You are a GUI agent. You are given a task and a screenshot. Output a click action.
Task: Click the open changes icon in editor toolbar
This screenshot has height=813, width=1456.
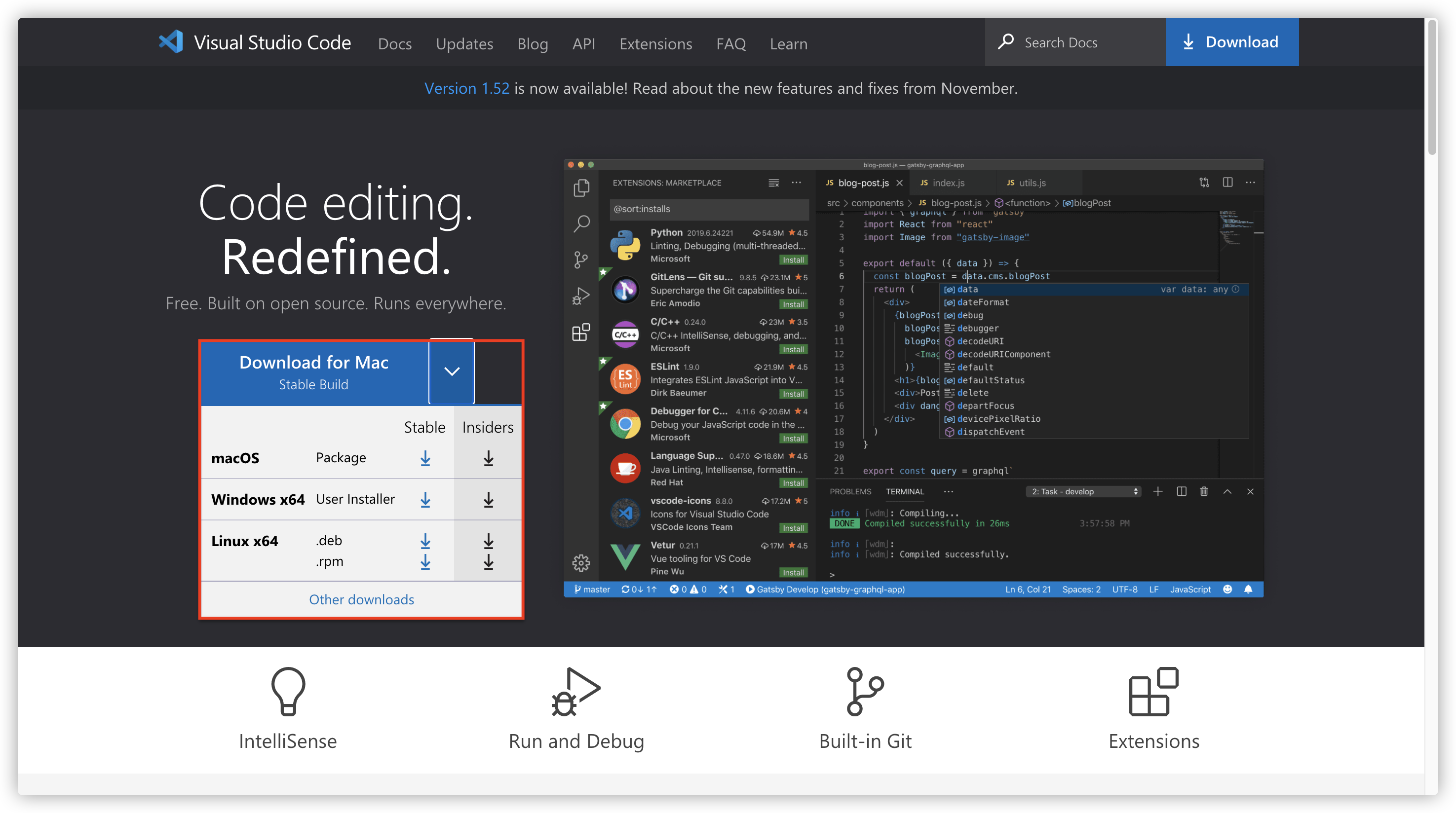pos(1204,183)
